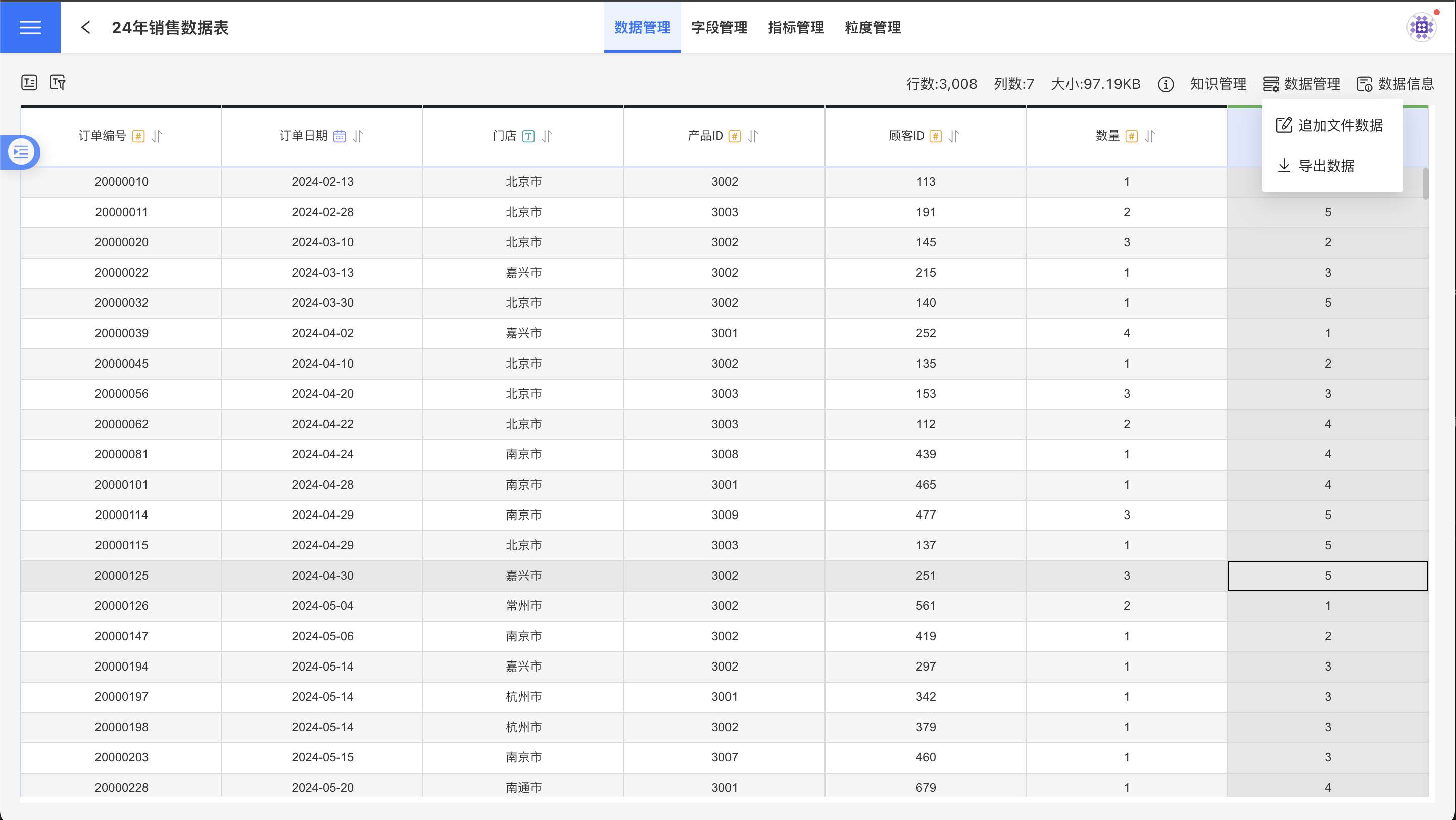Click the first toolbar text-list icon
The image size is (1456, 820).
point(29,83)
